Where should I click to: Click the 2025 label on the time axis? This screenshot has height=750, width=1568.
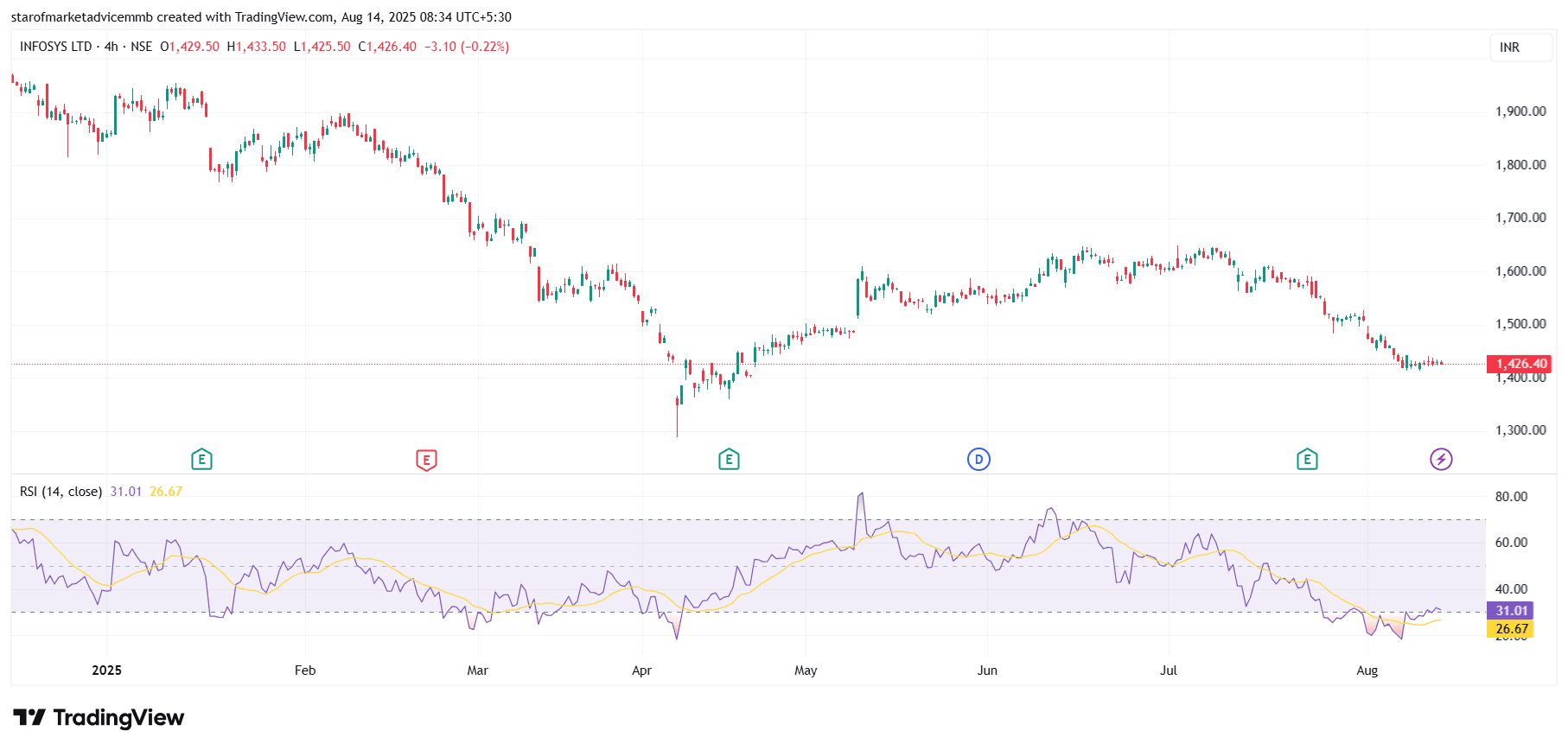pos(107,671)
